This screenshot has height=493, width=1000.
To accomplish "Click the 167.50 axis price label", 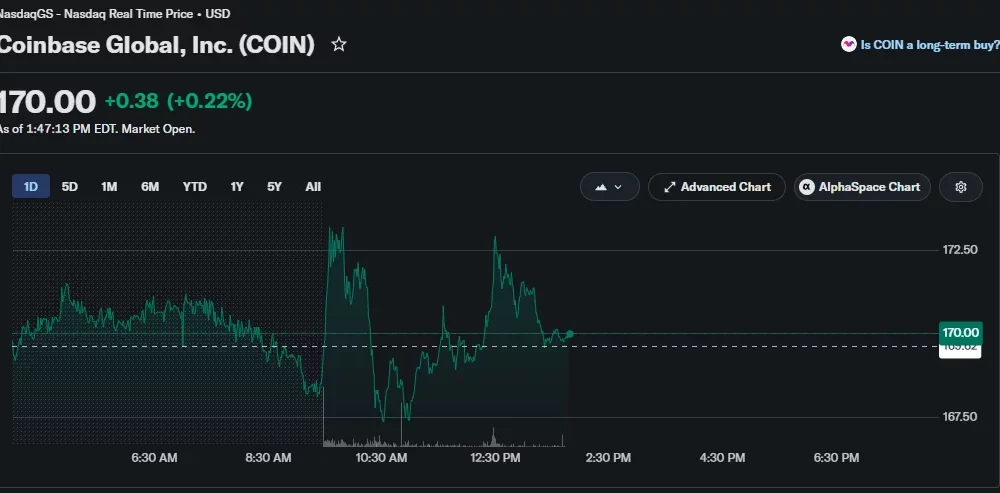I will (960, 416).
